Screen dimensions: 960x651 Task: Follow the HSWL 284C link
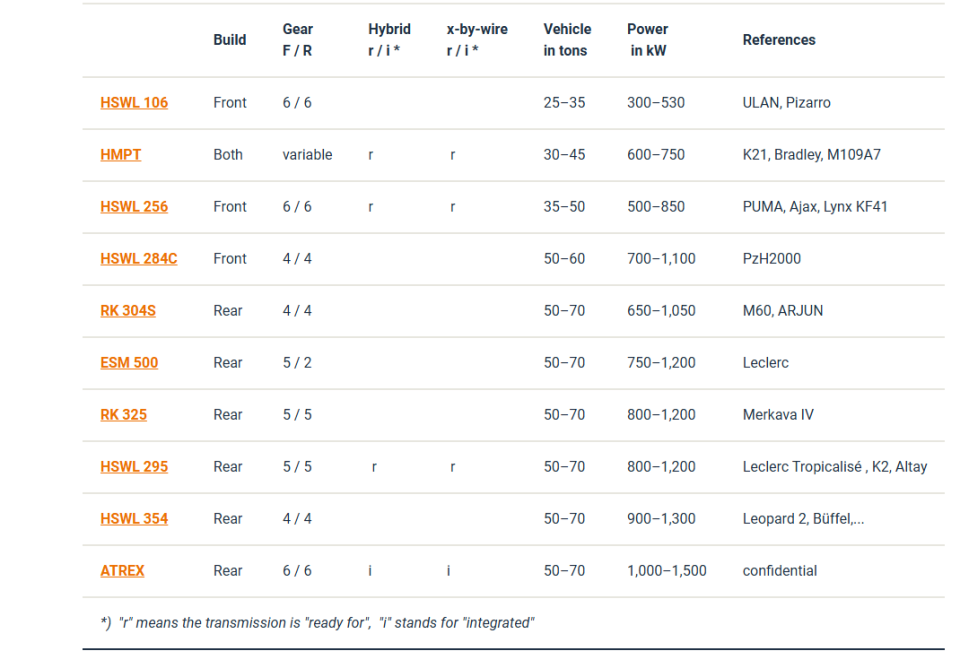[138, 259]
